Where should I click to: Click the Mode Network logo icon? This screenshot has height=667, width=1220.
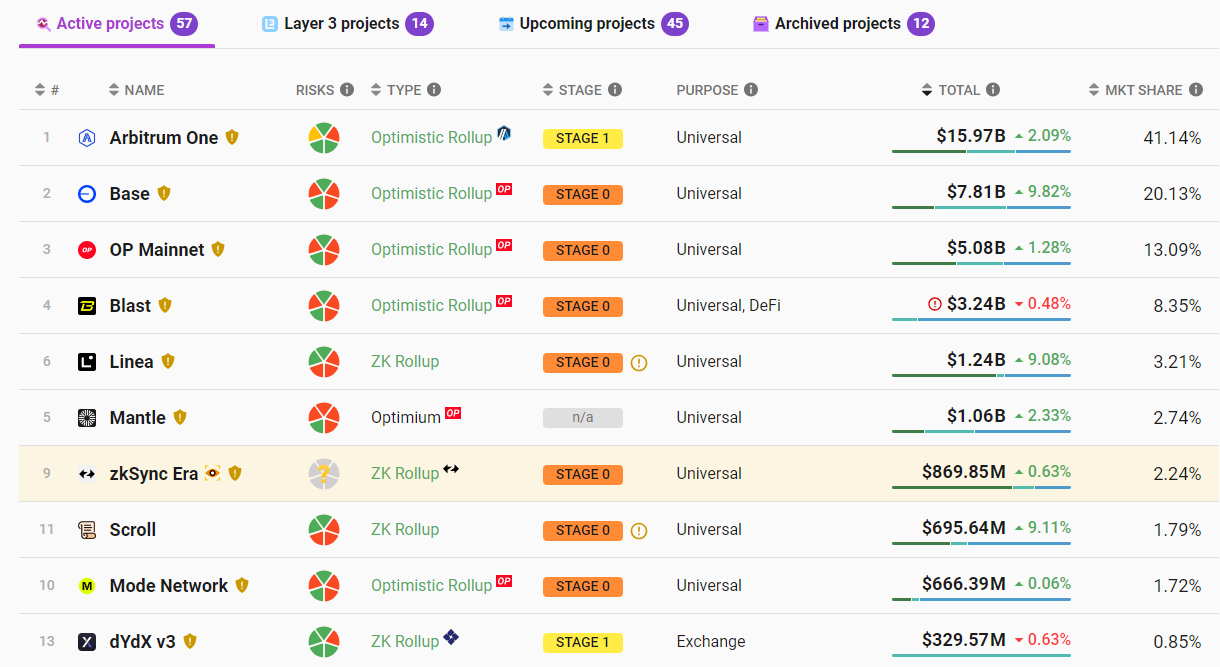click(87, 586)
